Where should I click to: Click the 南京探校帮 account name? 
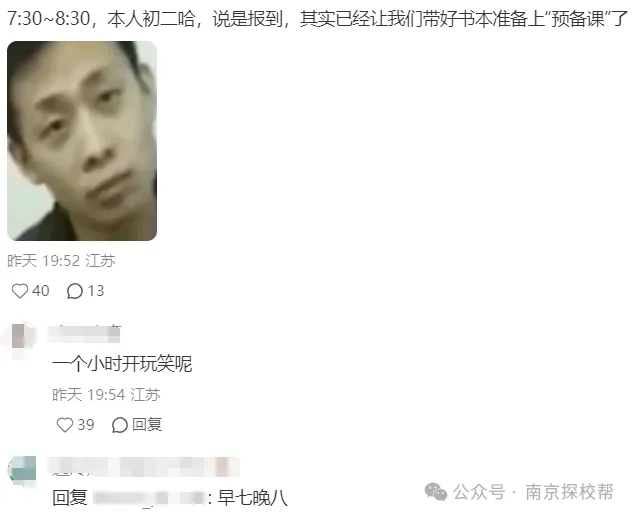569,492
